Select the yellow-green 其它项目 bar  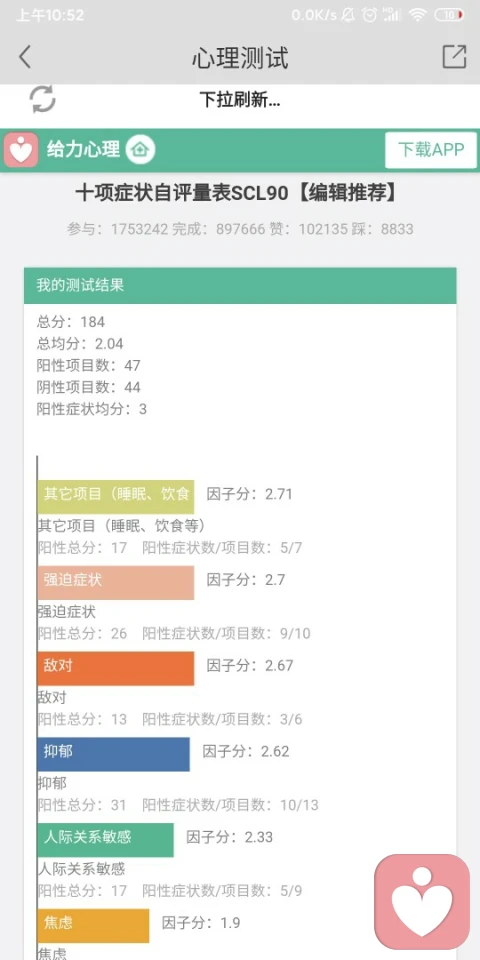click(116, 497)
